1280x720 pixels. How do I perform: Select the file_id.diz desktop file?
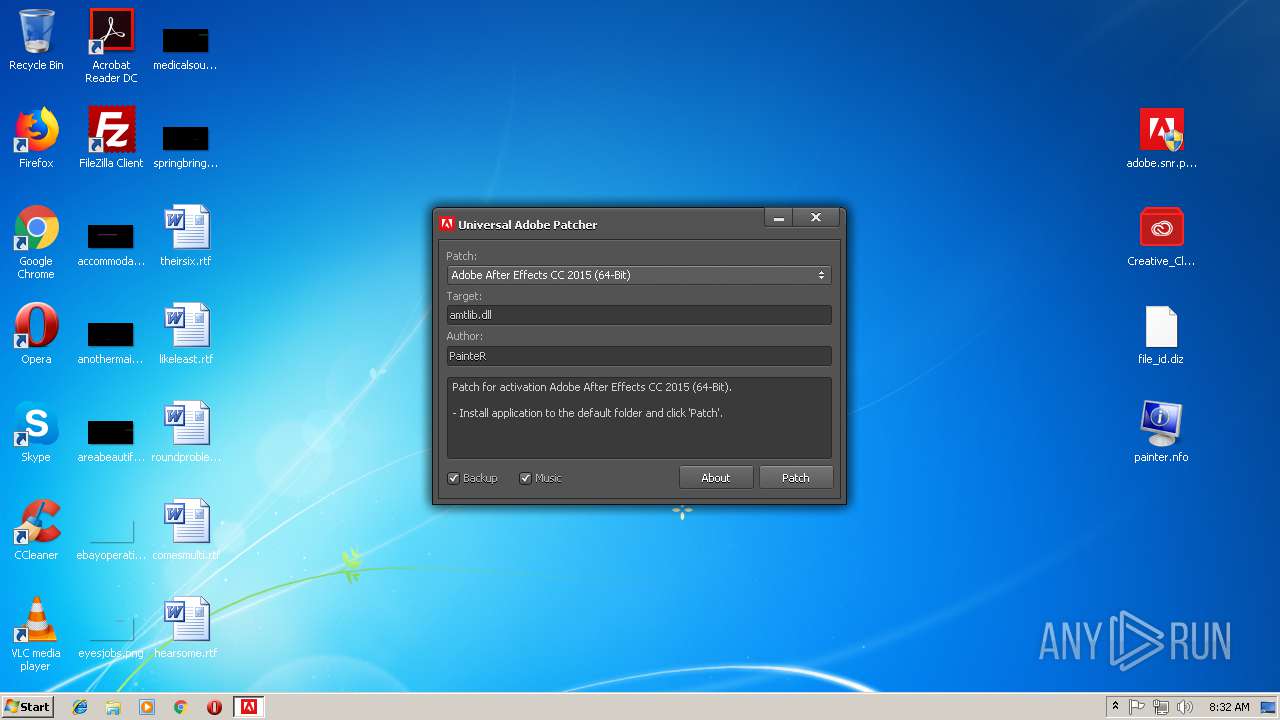[x=1161, y=334]
